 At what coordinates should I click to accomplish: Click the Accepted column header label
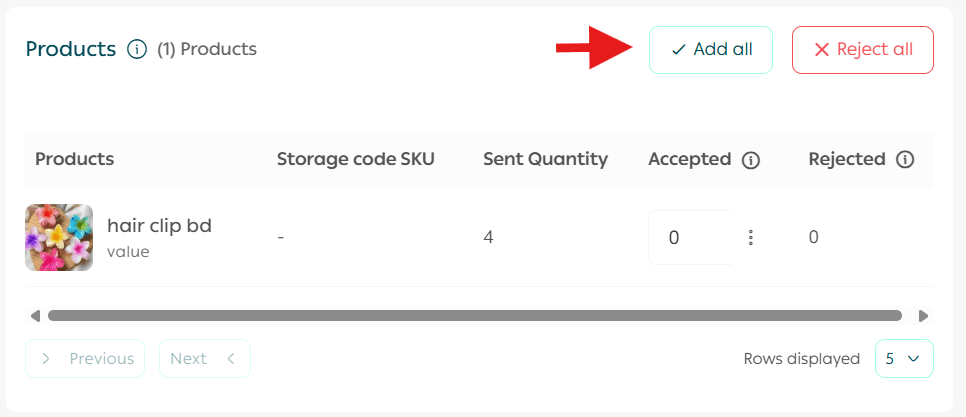(689, 159)
